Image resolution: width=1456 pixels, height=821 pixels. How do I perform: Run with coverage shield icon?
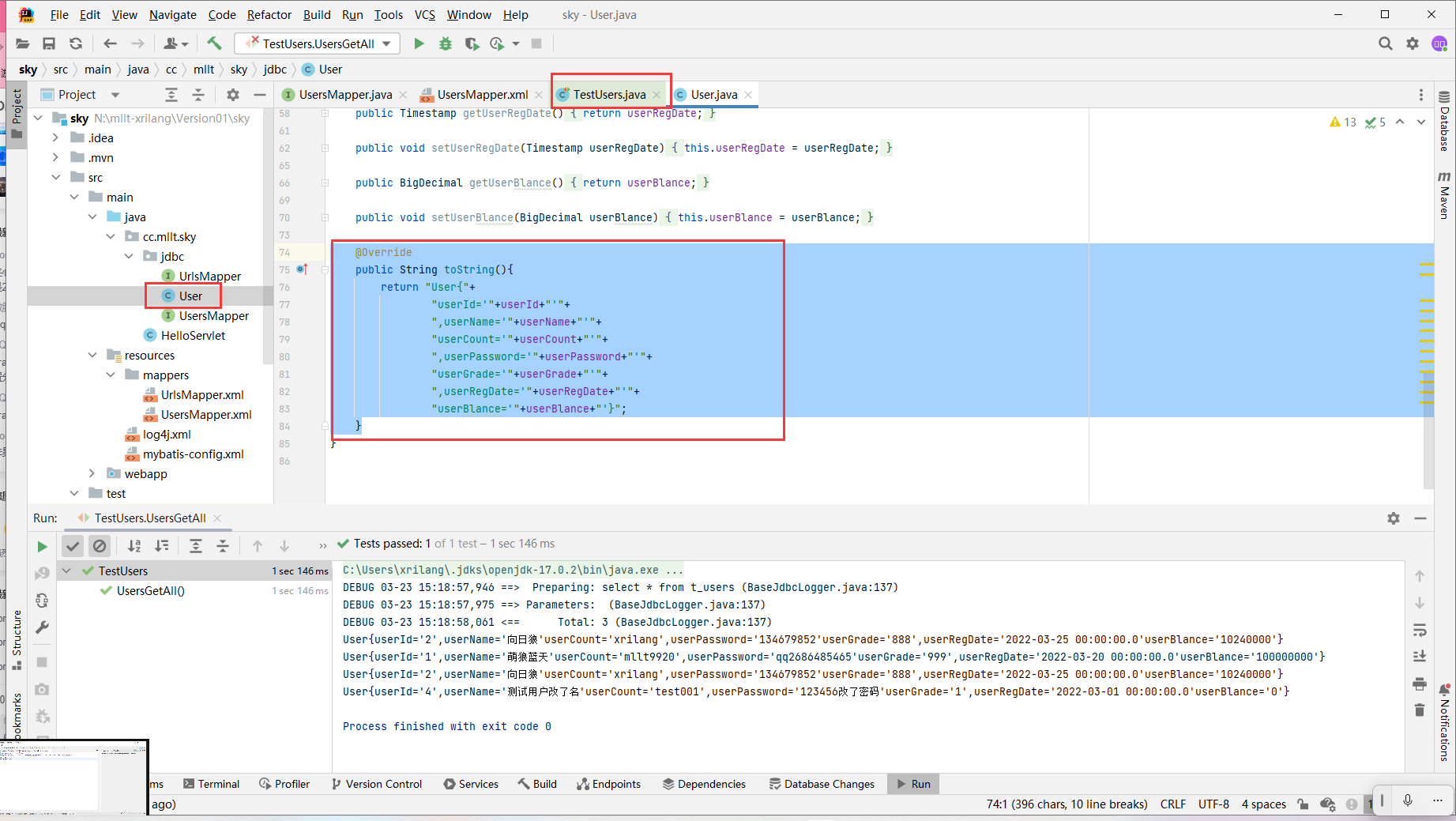coord(472,43)
